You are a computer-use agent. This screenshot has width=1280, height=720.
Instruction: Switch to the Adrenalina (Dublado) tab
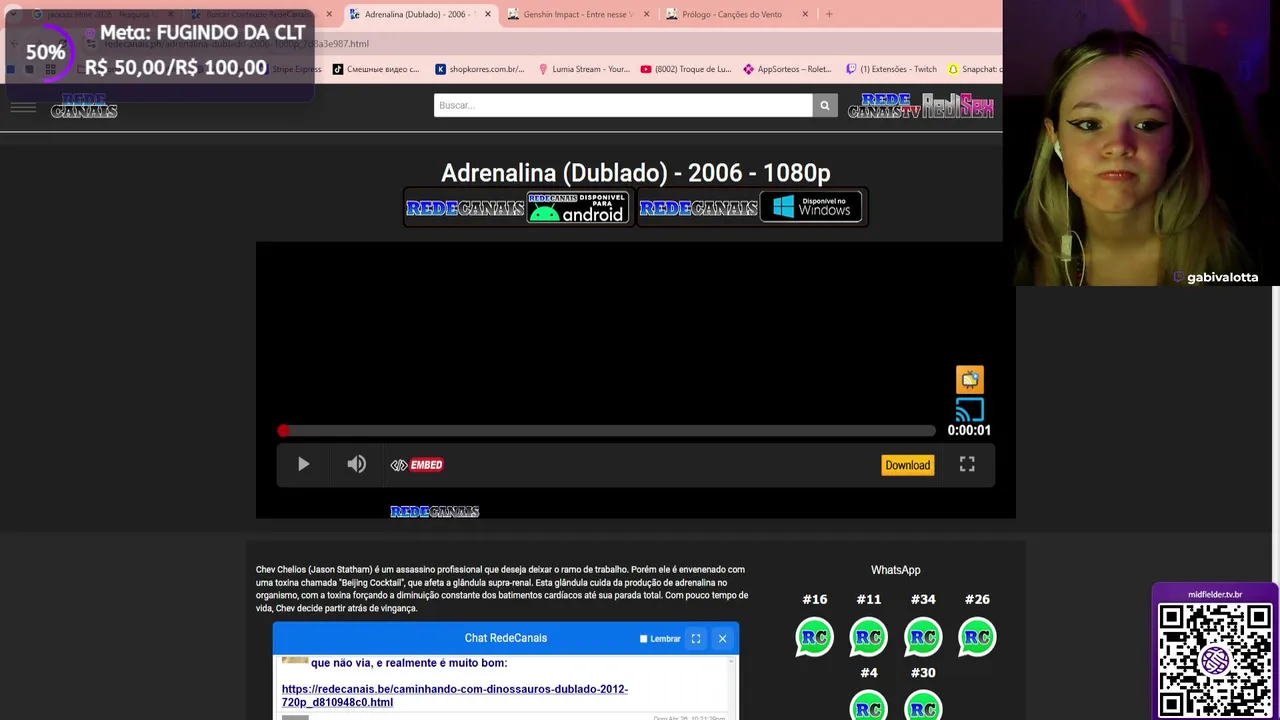[x=420, y=14]
